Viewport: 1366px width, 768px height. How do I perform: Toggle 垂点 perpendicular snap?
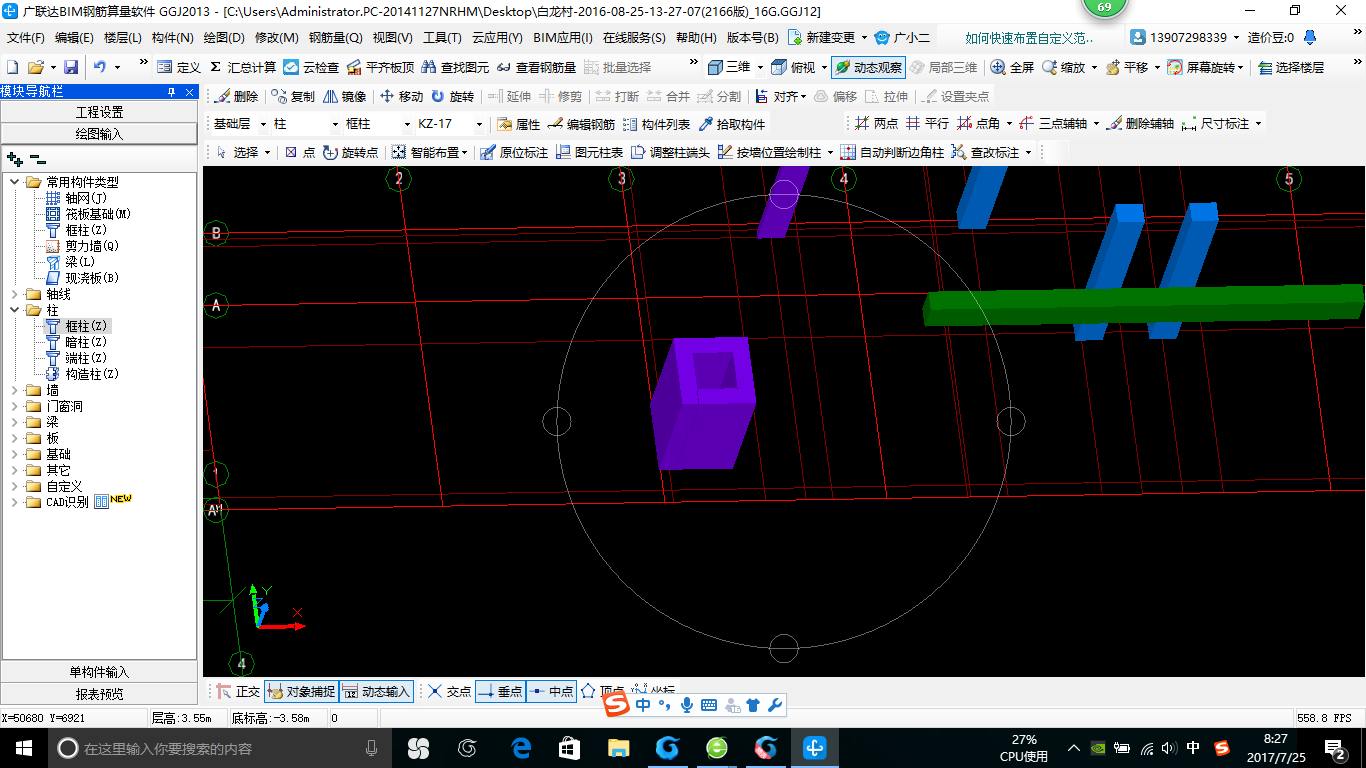(500, 691)
